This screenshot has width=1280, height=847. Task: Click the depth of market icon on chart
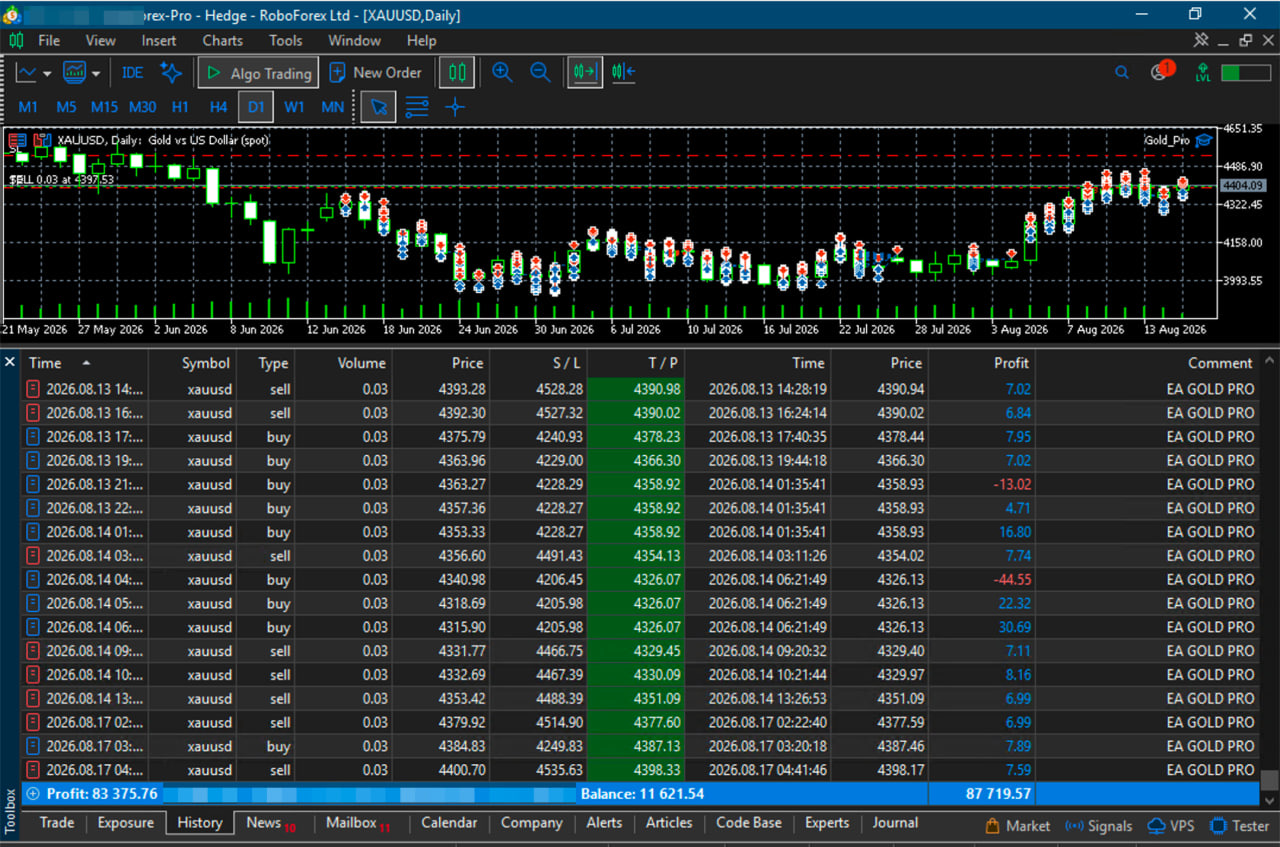17,141
